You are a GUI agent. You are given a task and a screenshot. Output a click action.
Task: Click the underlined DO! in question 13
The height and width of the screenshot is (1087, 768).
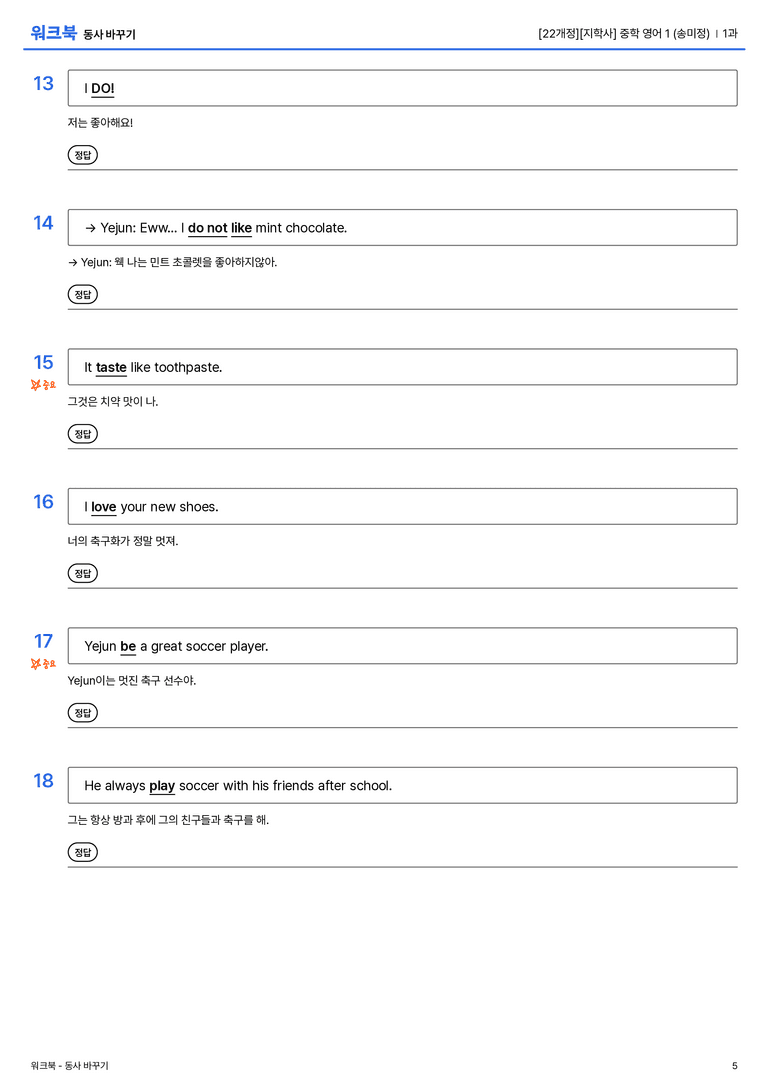point(103,89)
